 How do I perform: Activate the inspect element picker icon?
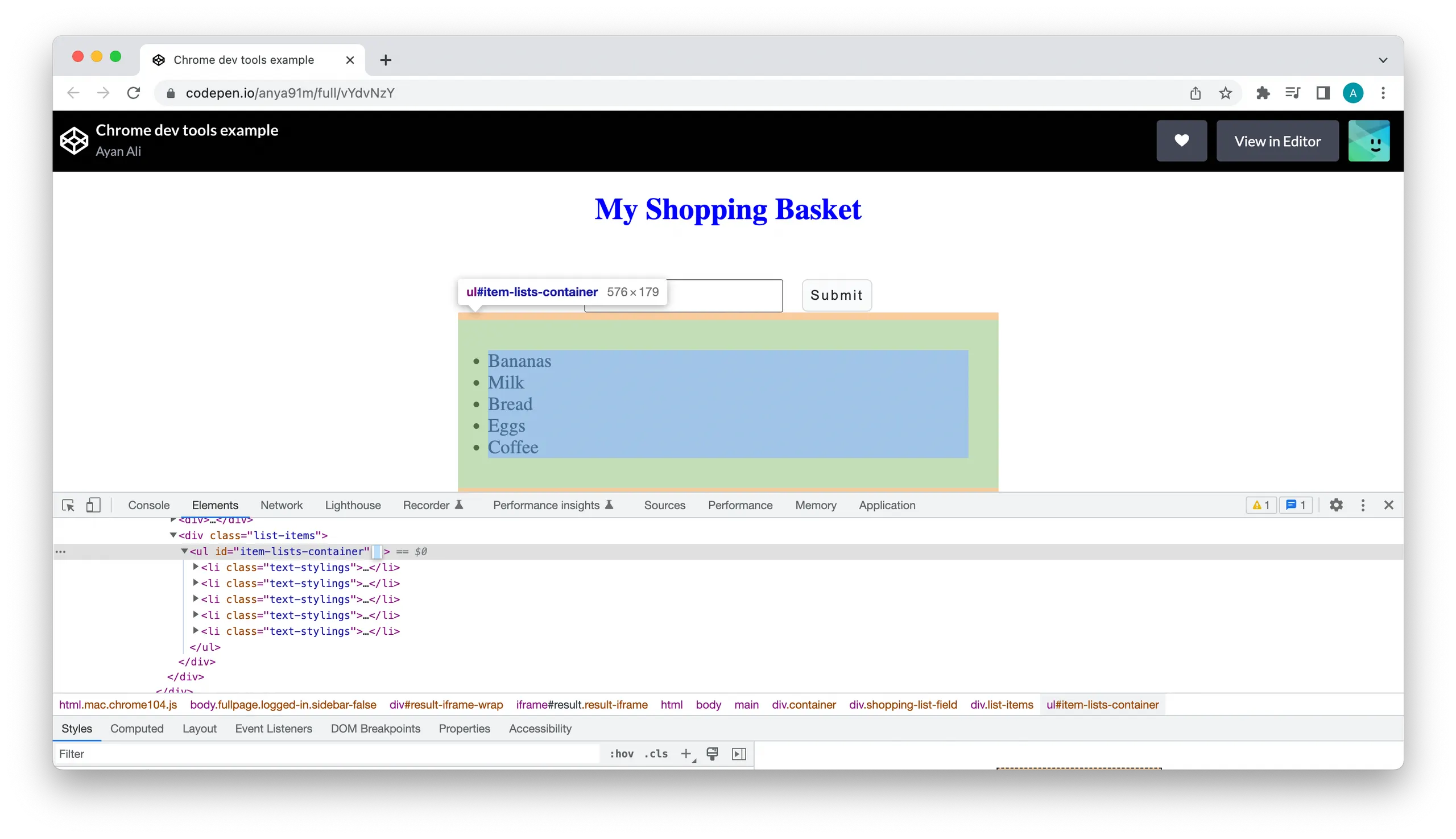68,505
